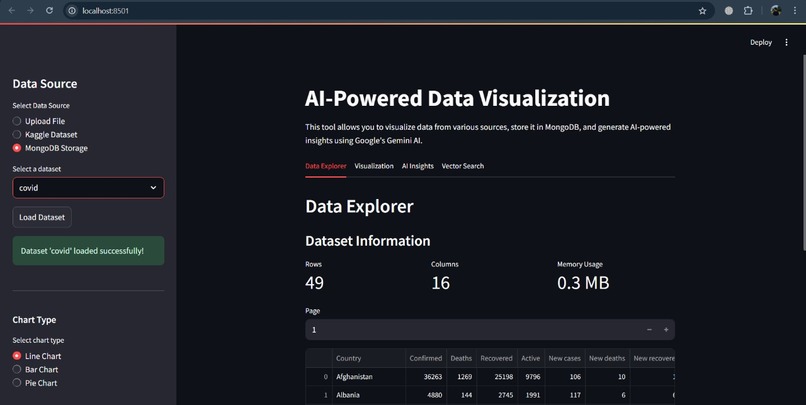Open the browser extensions puzzle icon
Viewport: 806px width, 405px height.
pos(748,10)
